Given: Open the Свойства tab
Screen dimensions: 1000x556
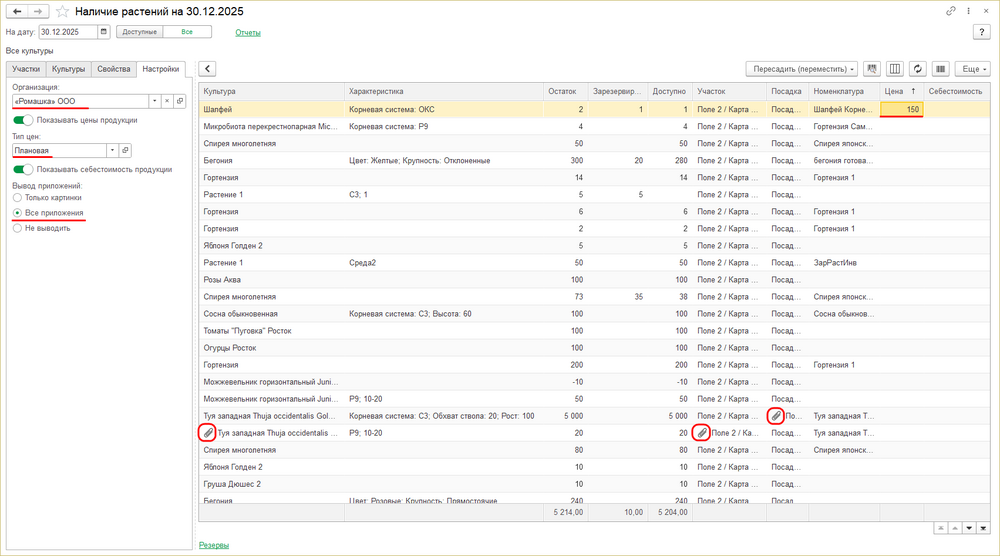Looking at the screenshot, I should click(114, 69).
